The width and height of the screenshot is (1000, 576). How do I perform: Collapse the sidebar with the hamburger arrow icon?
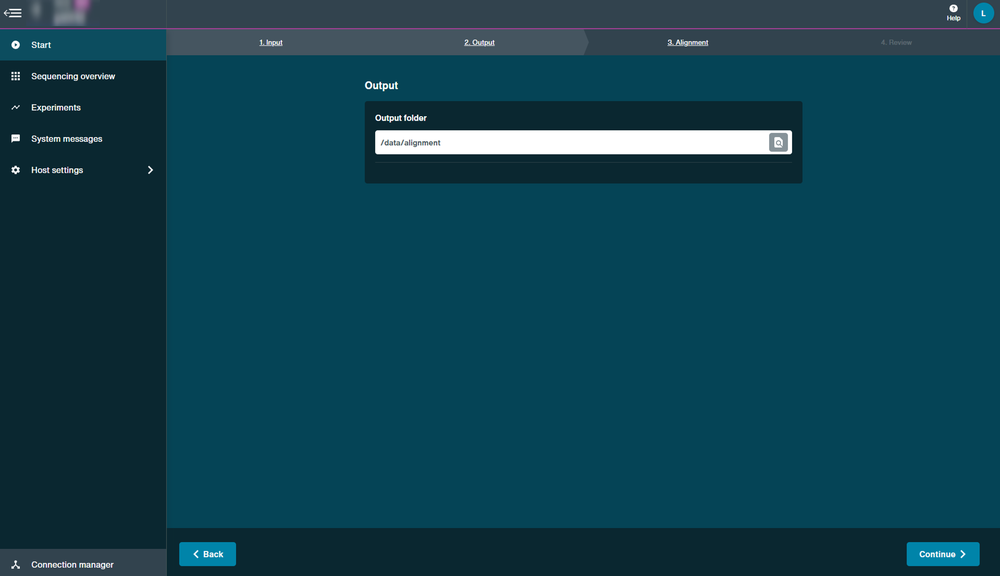tap(13, 13)
